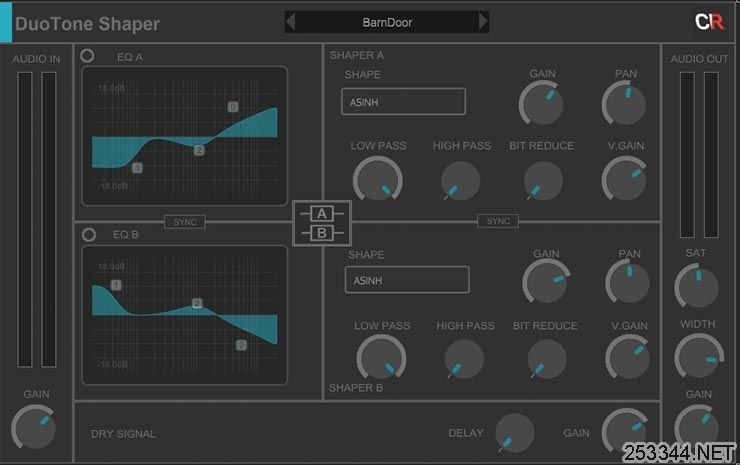
Task: Click the EQ B curve graph
Action: (185, 315)
